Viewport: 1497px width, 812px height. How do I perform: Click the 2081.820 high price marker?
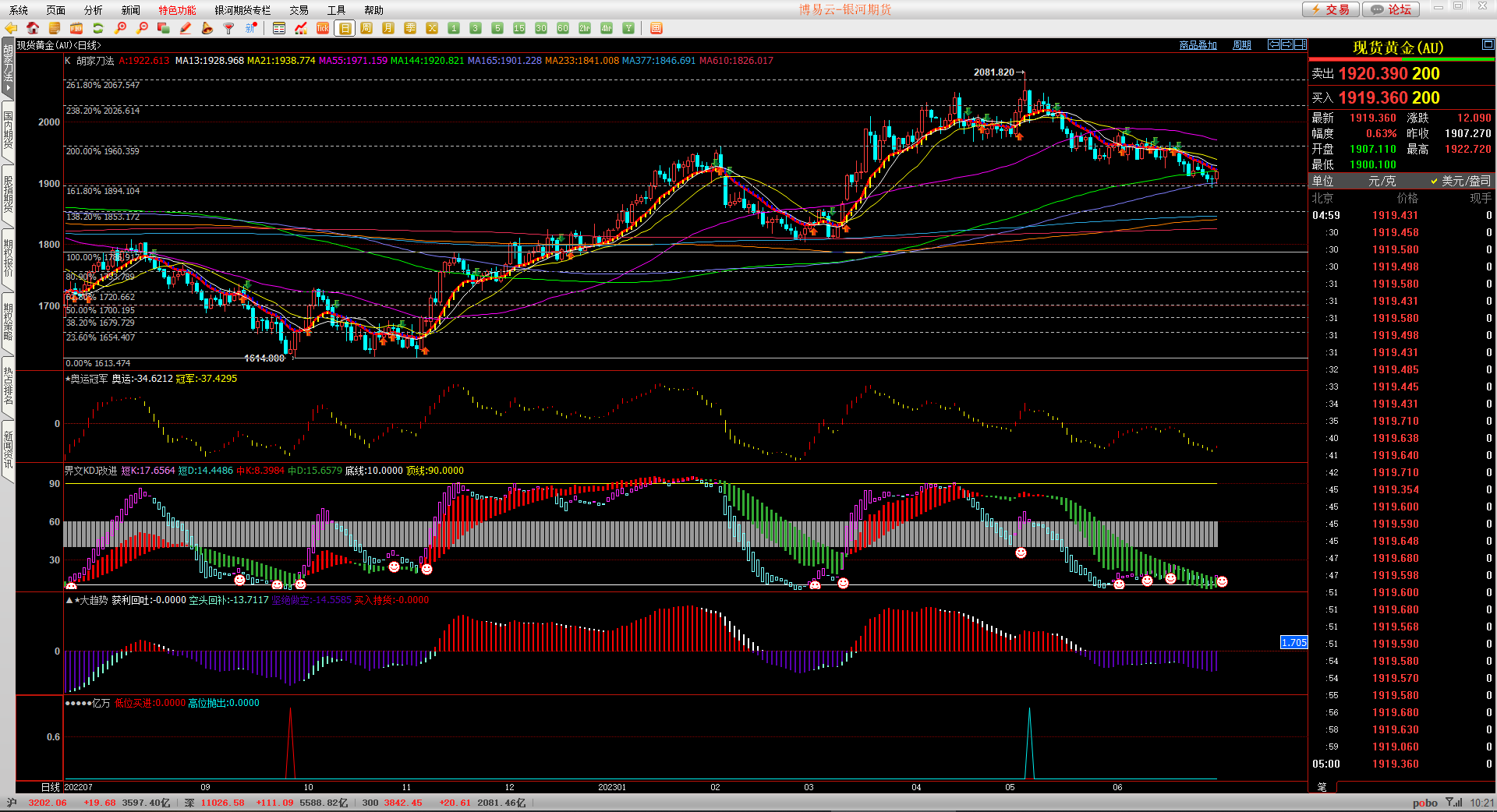(x=994, y=72)
